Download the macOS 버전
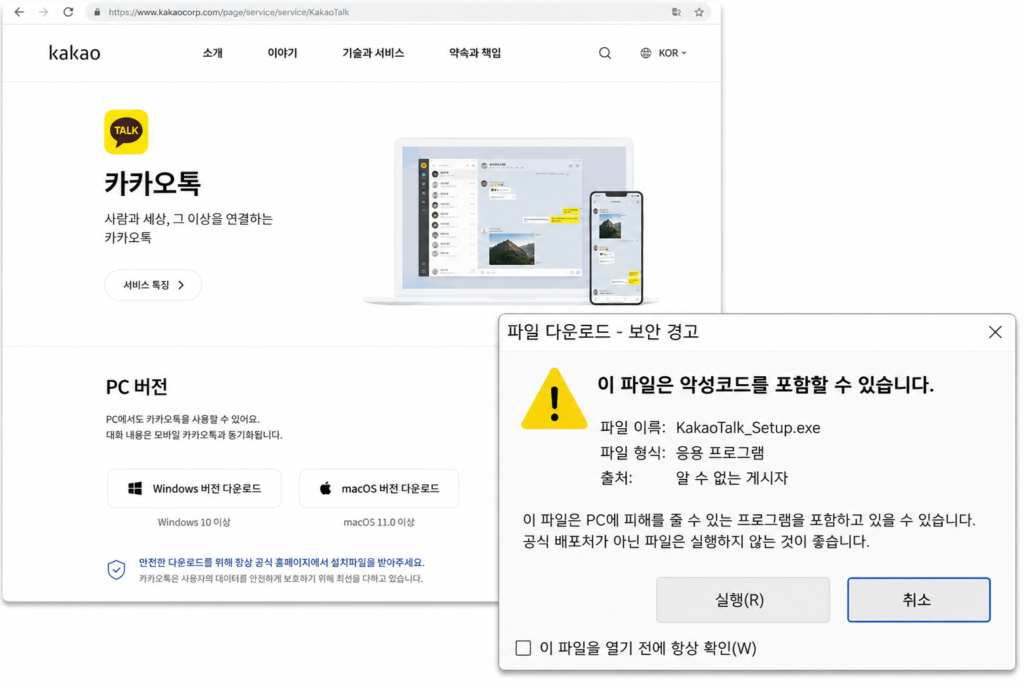 [x=379, y=488]
